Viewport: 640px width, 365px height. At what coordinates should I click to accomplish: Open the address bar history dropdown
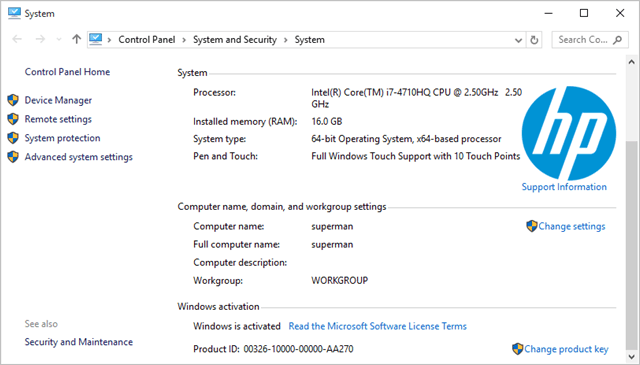(x=518, y=40)
